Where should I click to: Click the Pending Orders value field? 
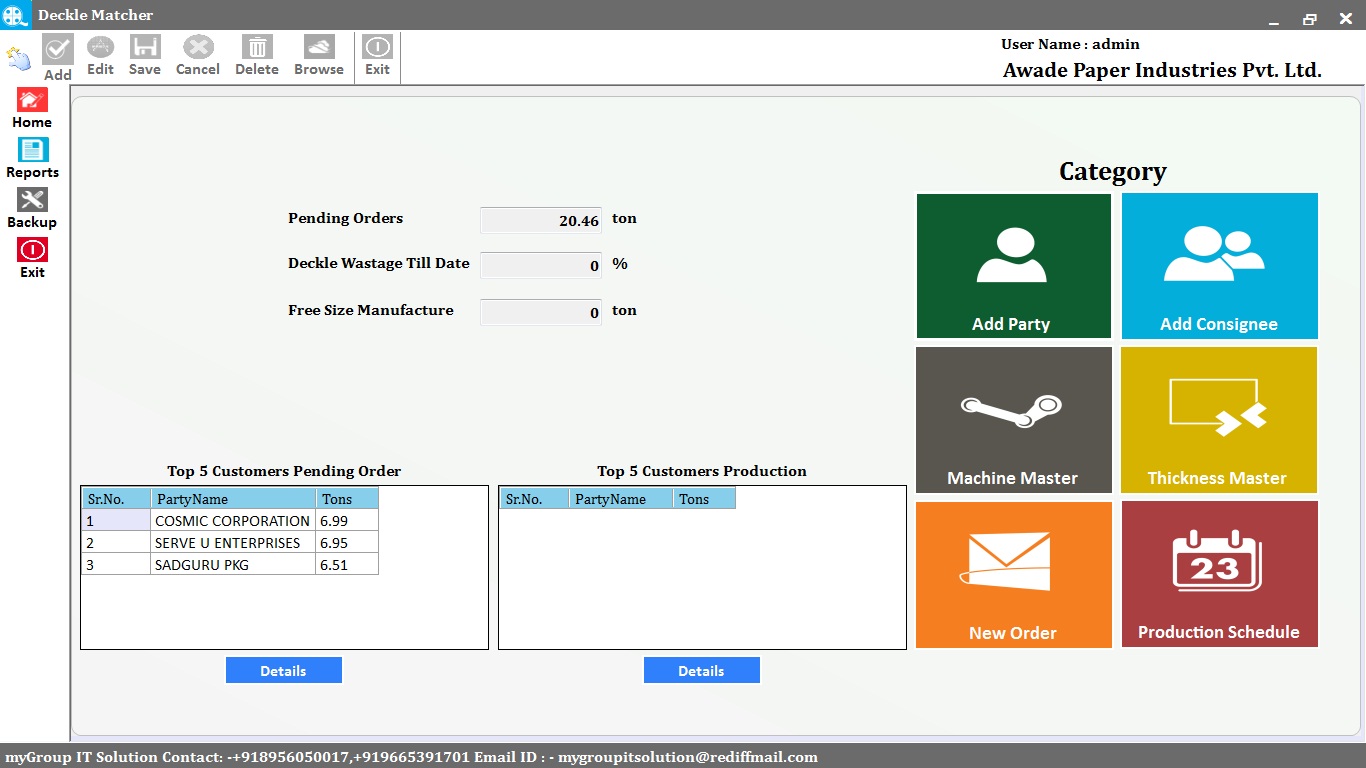540,220
